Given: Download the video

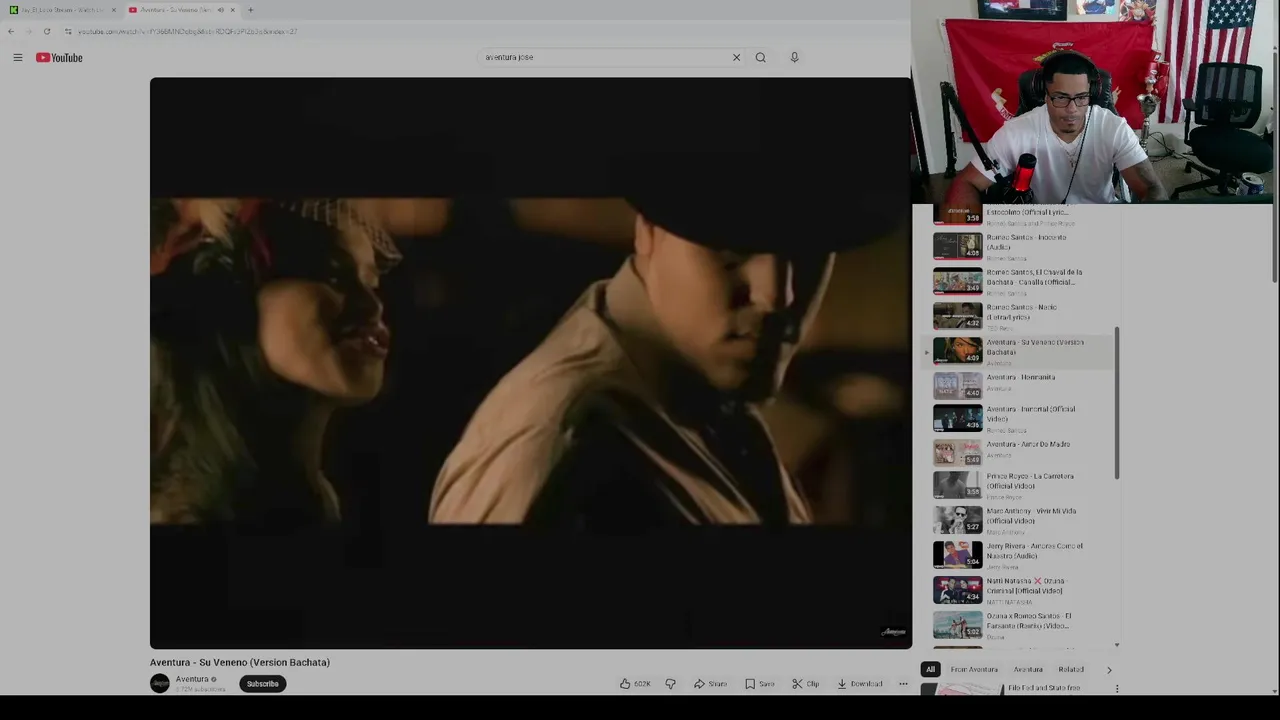Looking at the screenshot, I should coord(860,684).
